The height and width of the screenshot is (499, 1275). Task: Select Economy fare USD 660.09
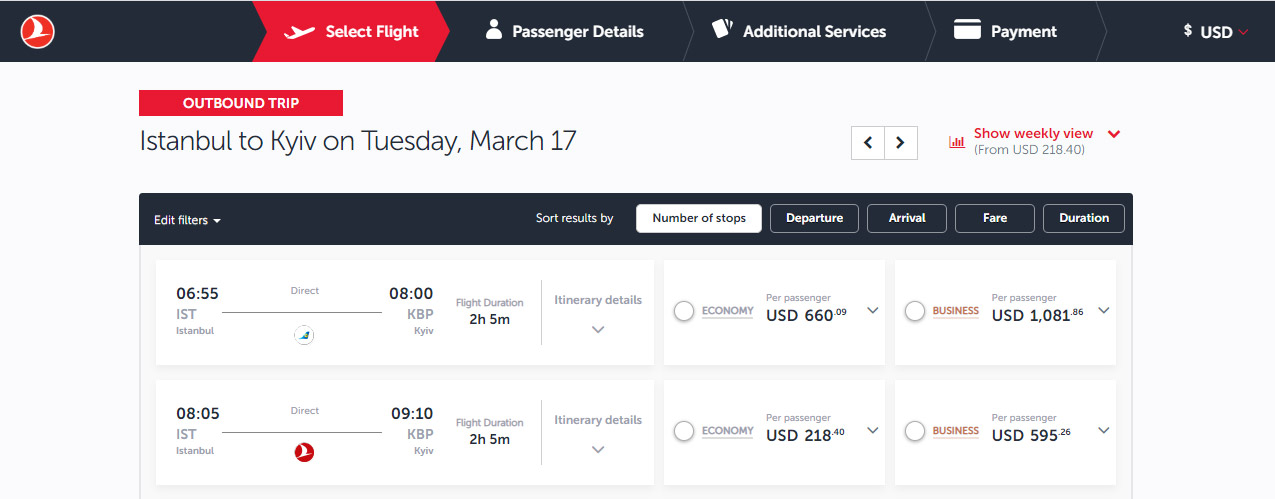coord(684,312)
